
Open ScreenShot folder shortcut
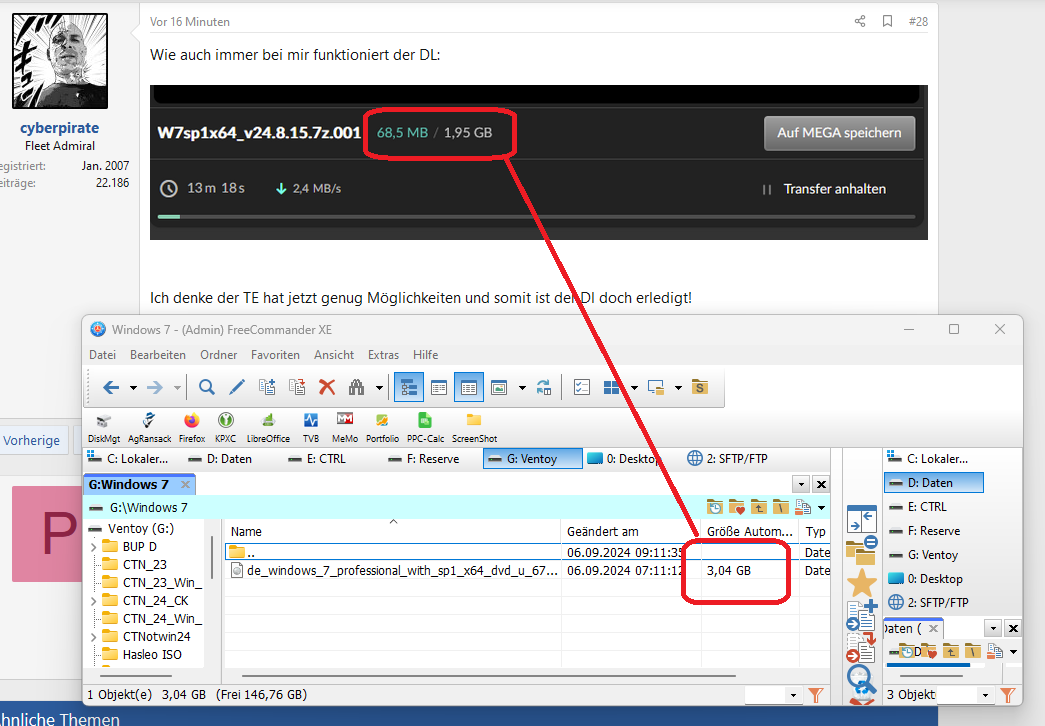475,428
